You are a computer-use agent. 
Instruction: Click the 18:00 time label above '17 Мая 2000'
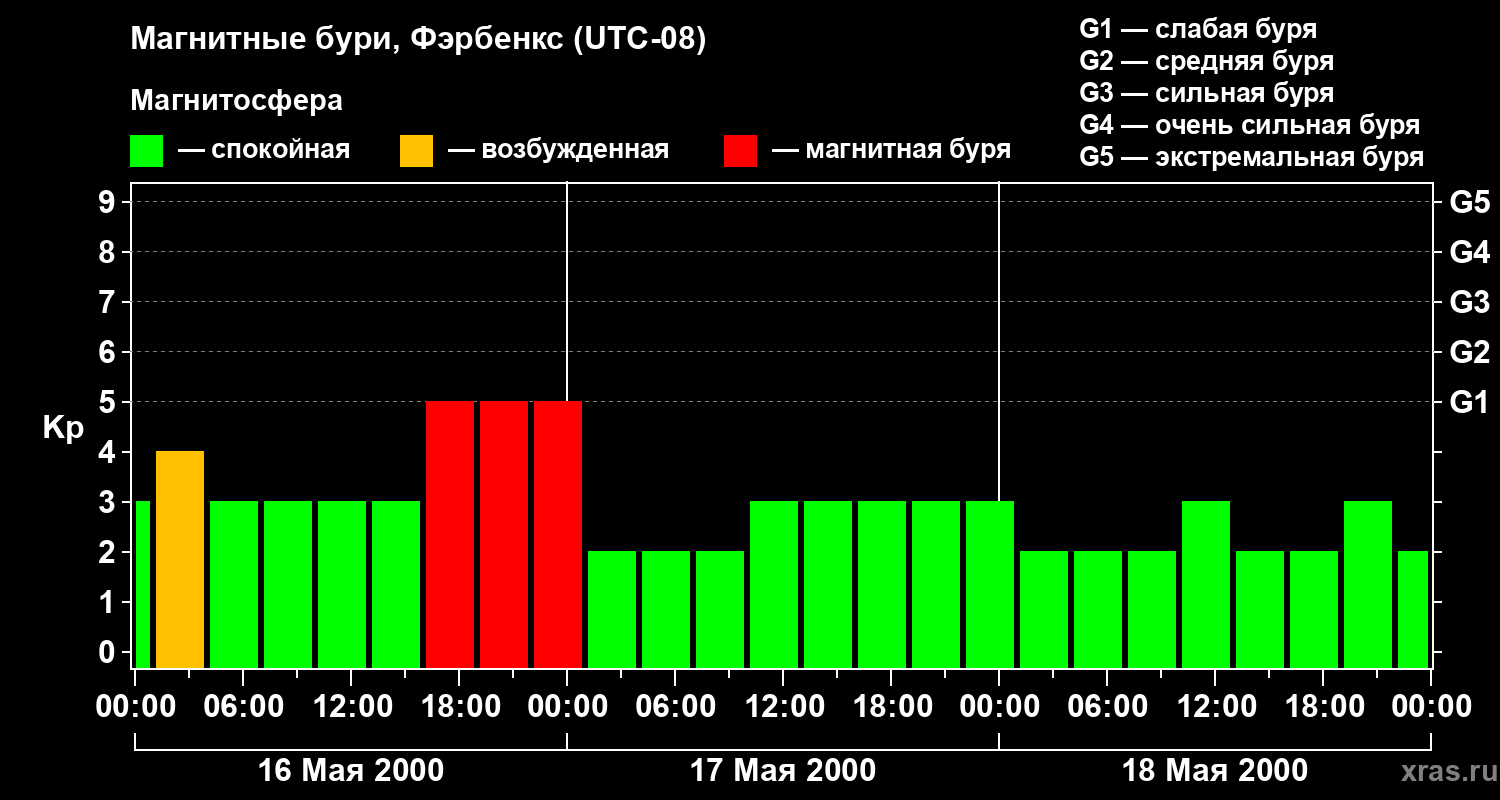pos(891,707)
